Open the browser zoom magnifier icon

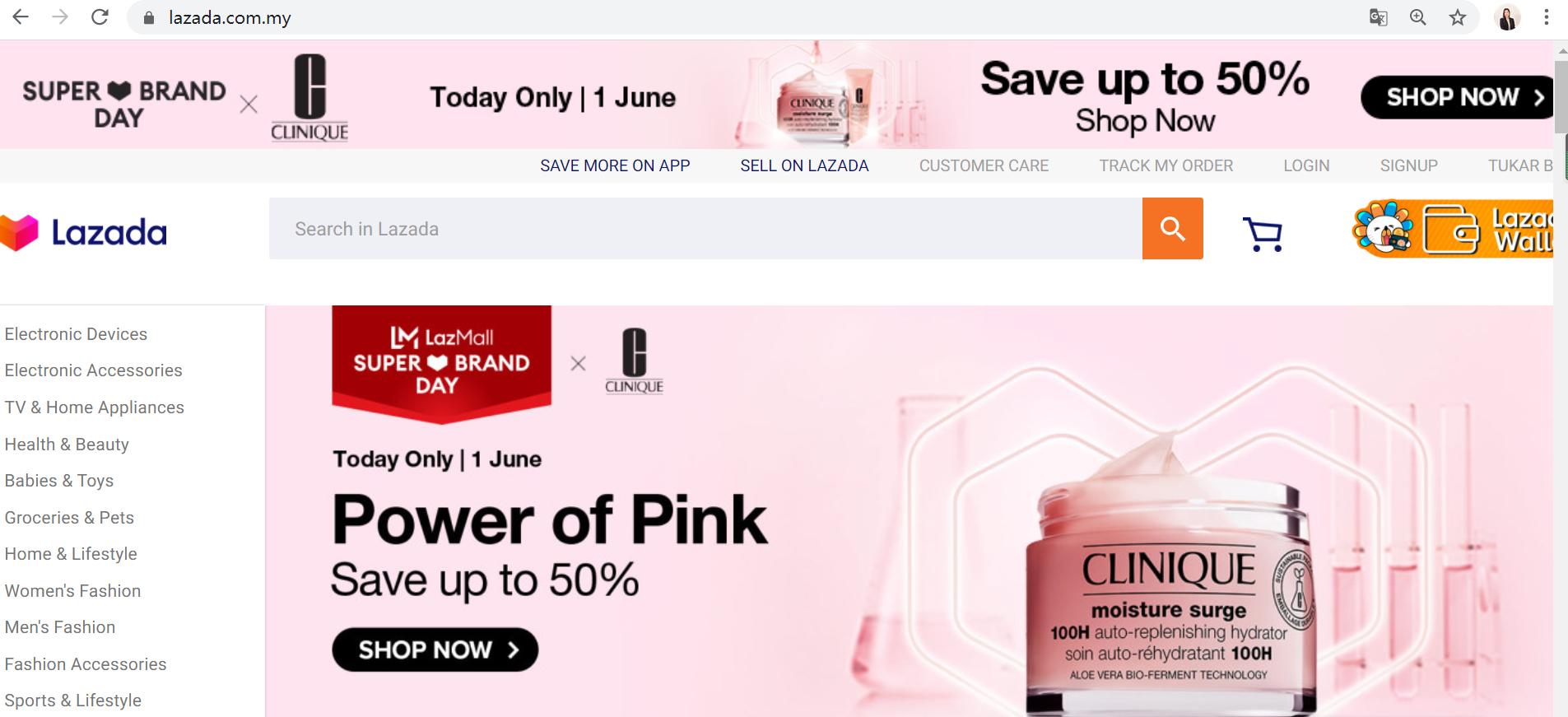[1418, 17]
